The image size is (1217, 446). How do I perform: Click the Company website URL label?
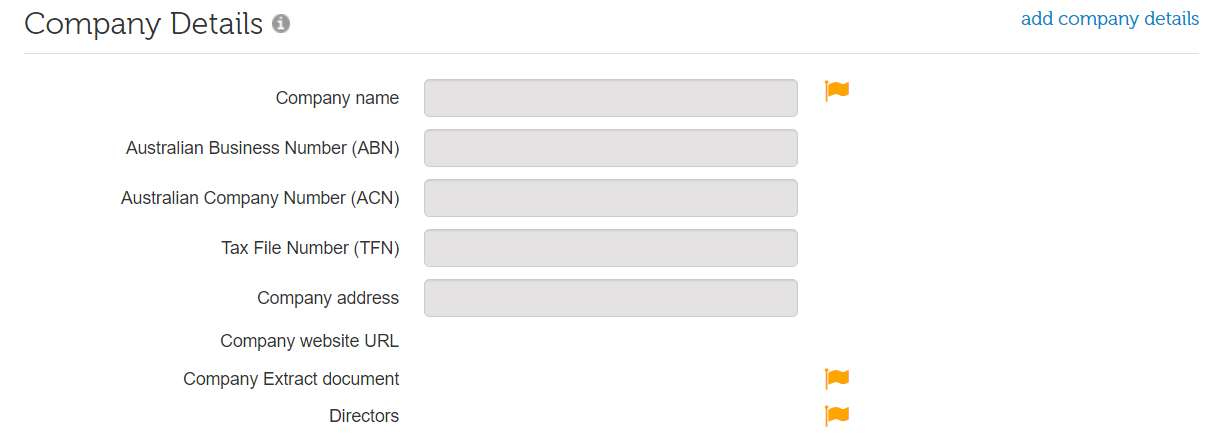pos(309,341)
